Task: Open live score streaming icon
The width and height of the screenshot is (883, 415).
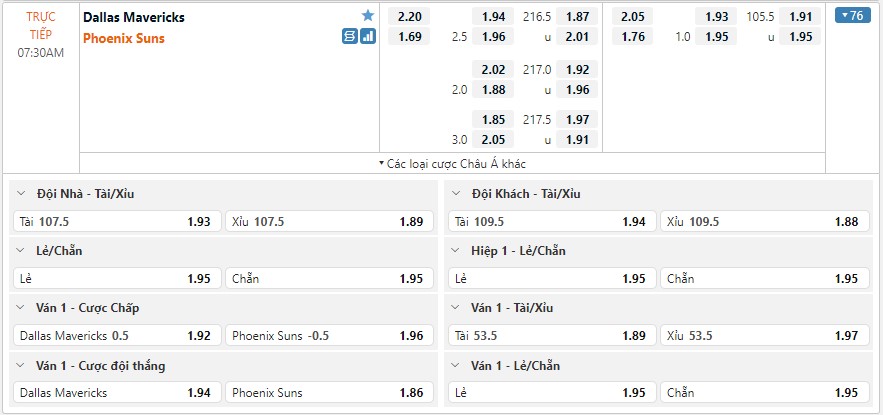Action: pos(350,37)
